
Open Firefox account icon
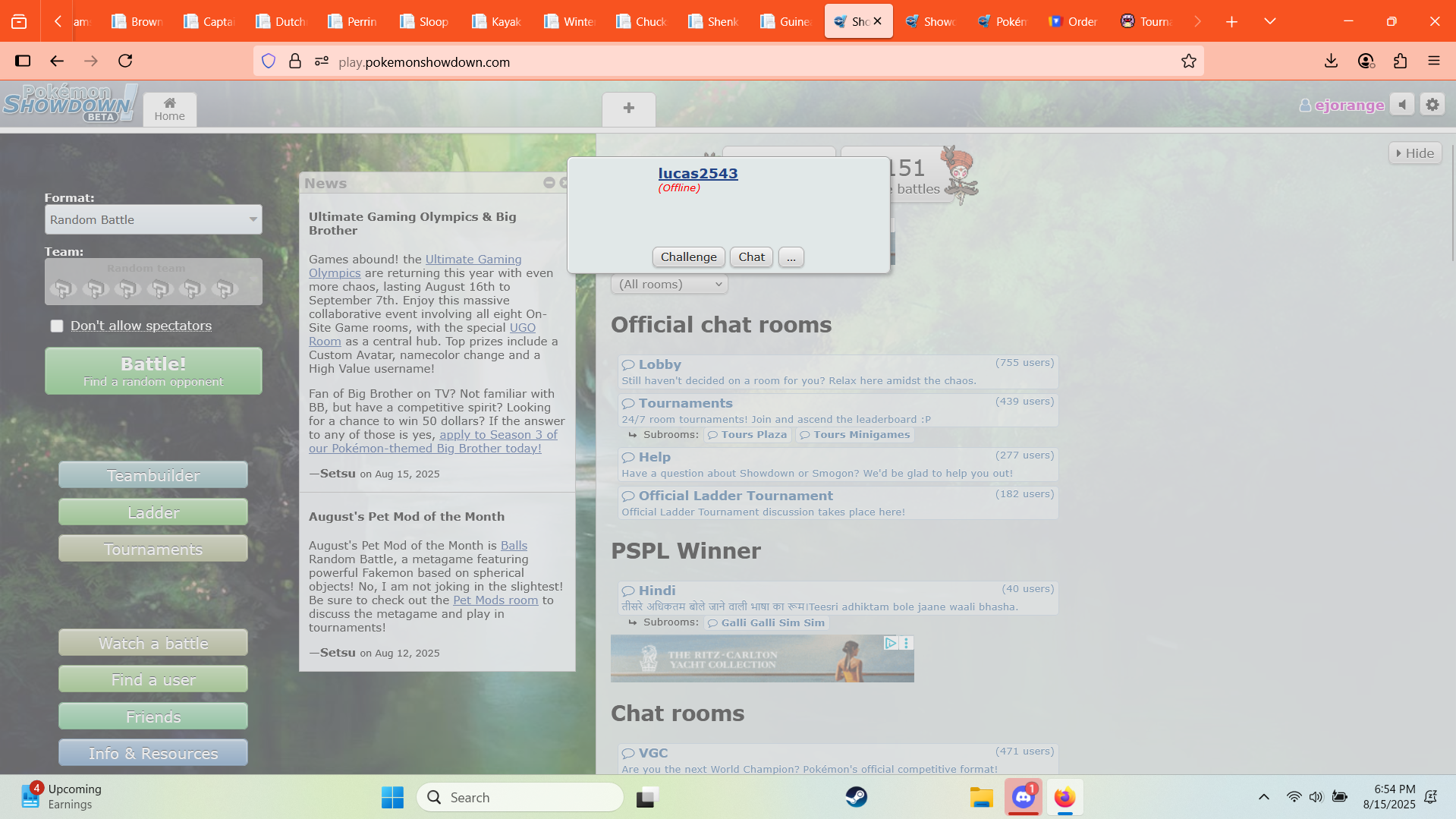click(1366, 61)
